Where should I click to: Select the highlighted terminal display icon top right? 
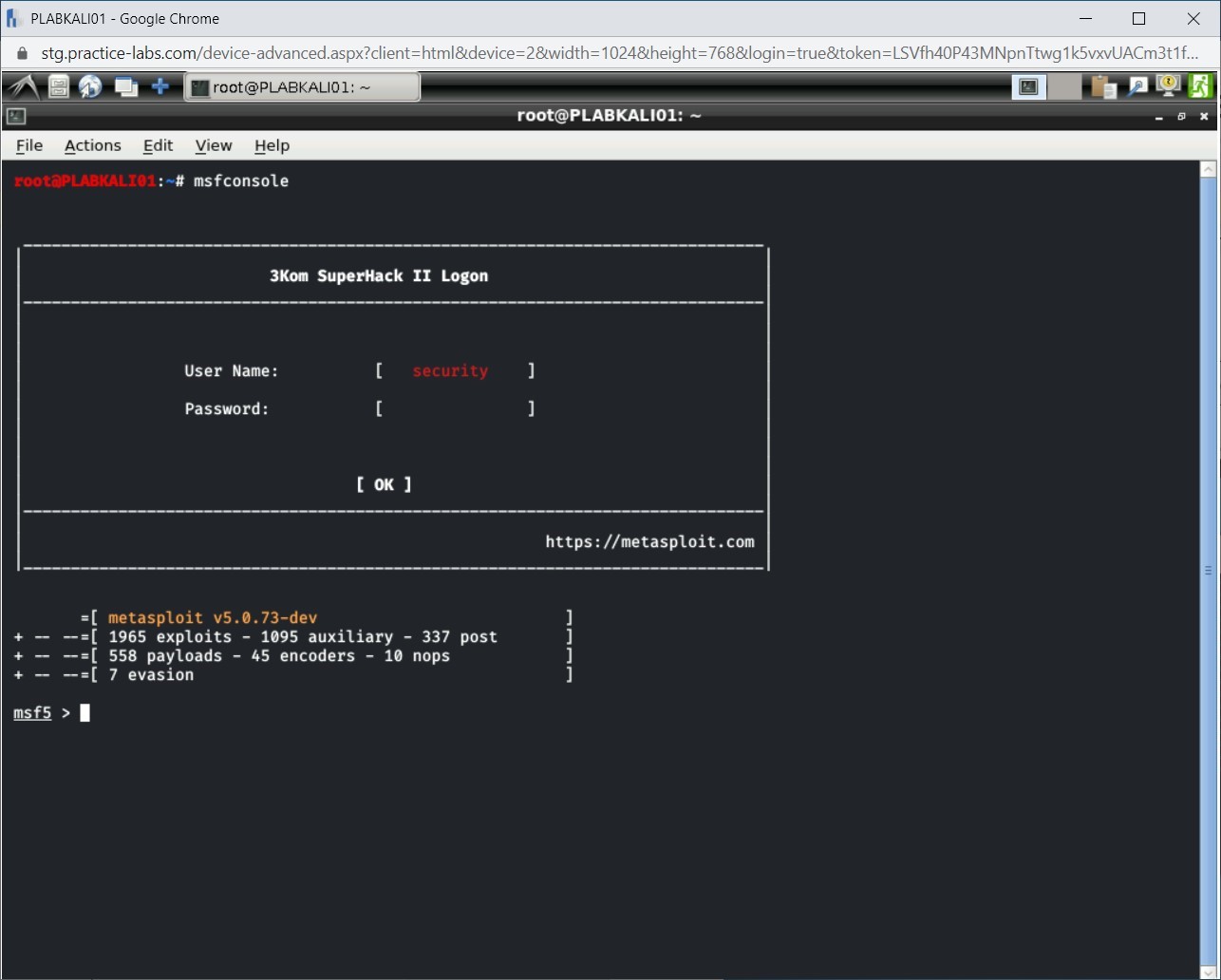click(x=1028, y=86)
